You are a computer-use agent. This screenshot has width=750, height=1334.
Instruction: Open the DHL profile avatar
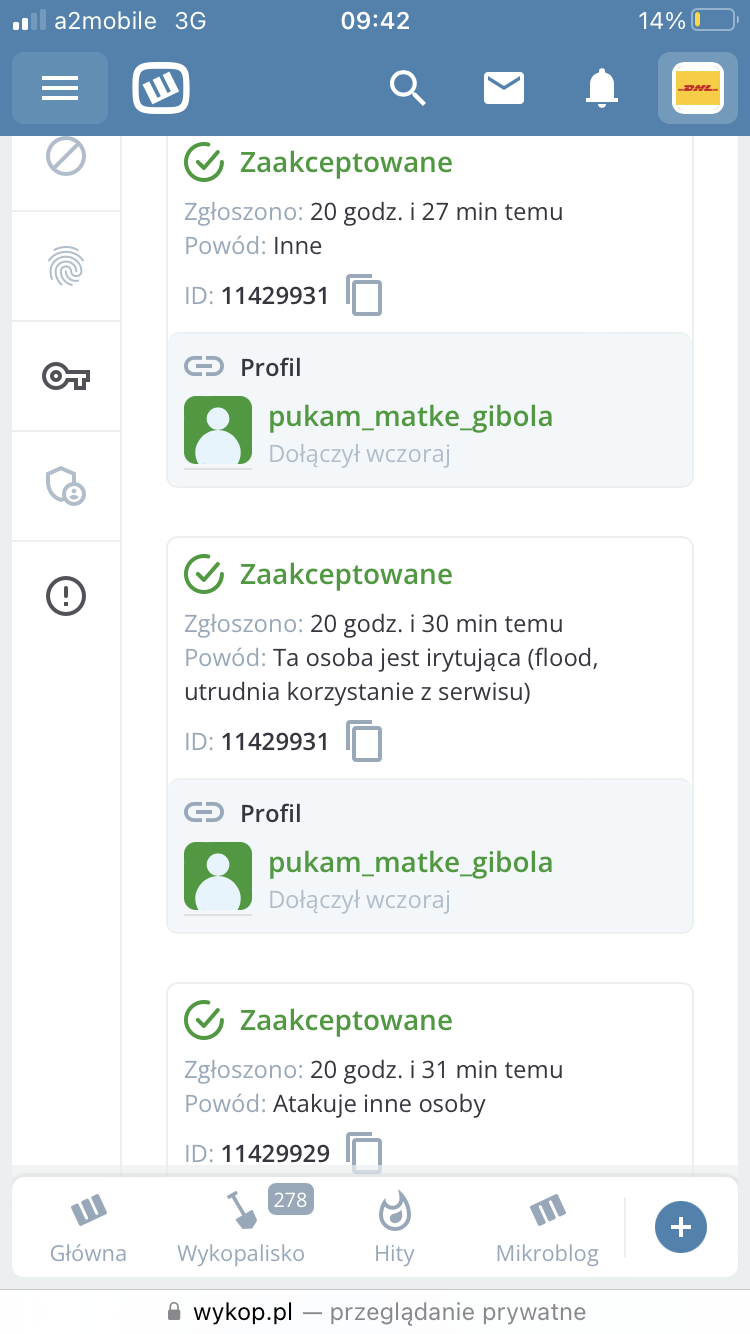(697, 88)
